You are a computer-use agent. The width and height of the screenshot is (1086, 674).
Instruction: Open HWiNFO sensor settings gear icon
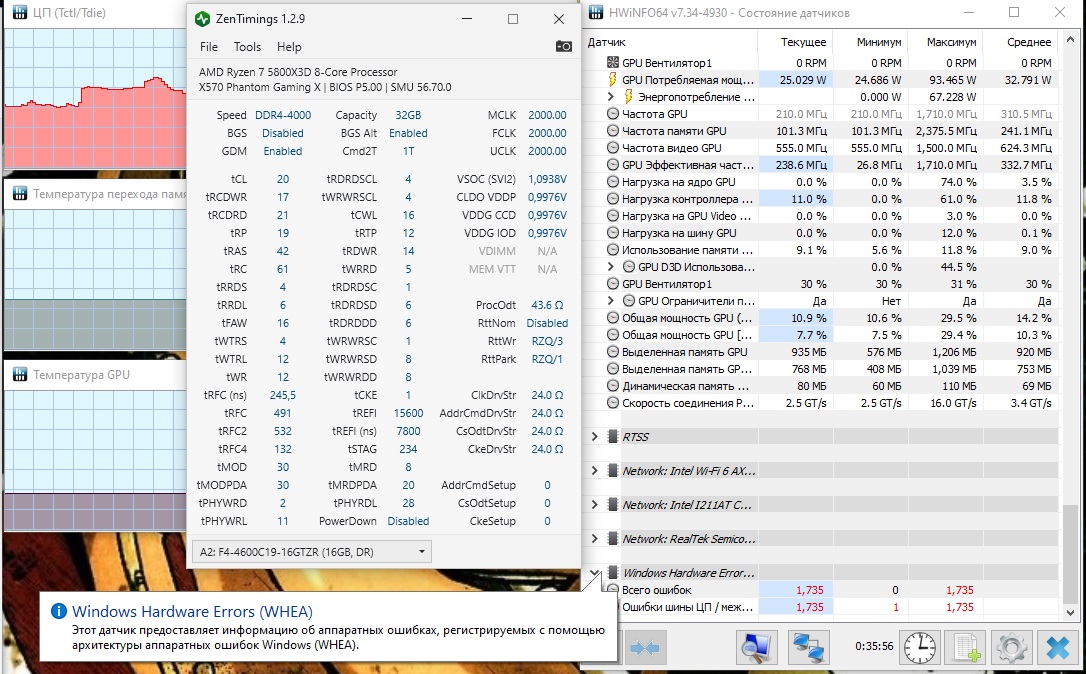coord(1012,648)
